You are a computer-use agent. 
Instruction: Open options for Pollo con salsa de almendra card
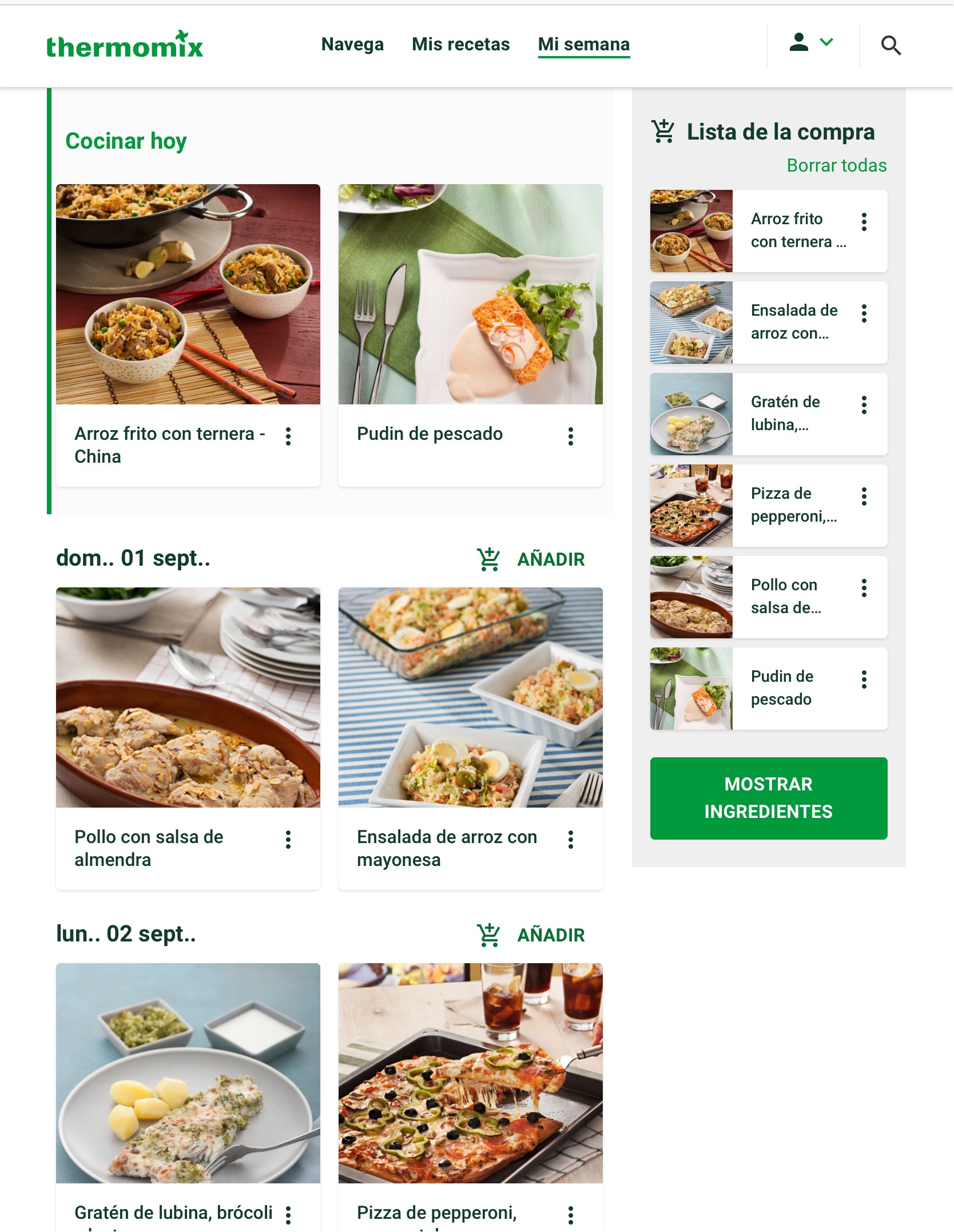288,840
